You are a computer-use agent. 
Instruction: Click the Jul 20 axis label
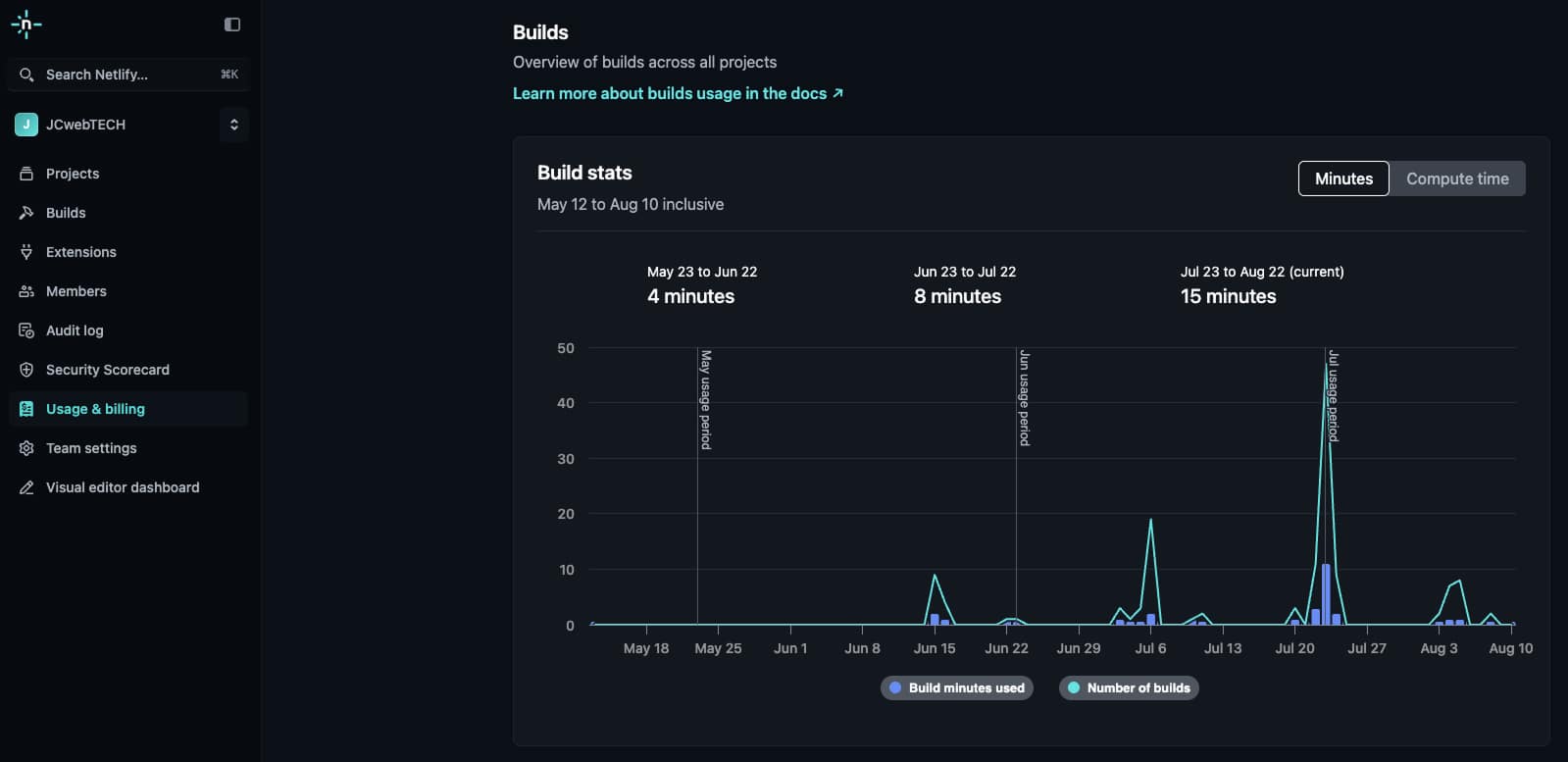pos(1294,648)
